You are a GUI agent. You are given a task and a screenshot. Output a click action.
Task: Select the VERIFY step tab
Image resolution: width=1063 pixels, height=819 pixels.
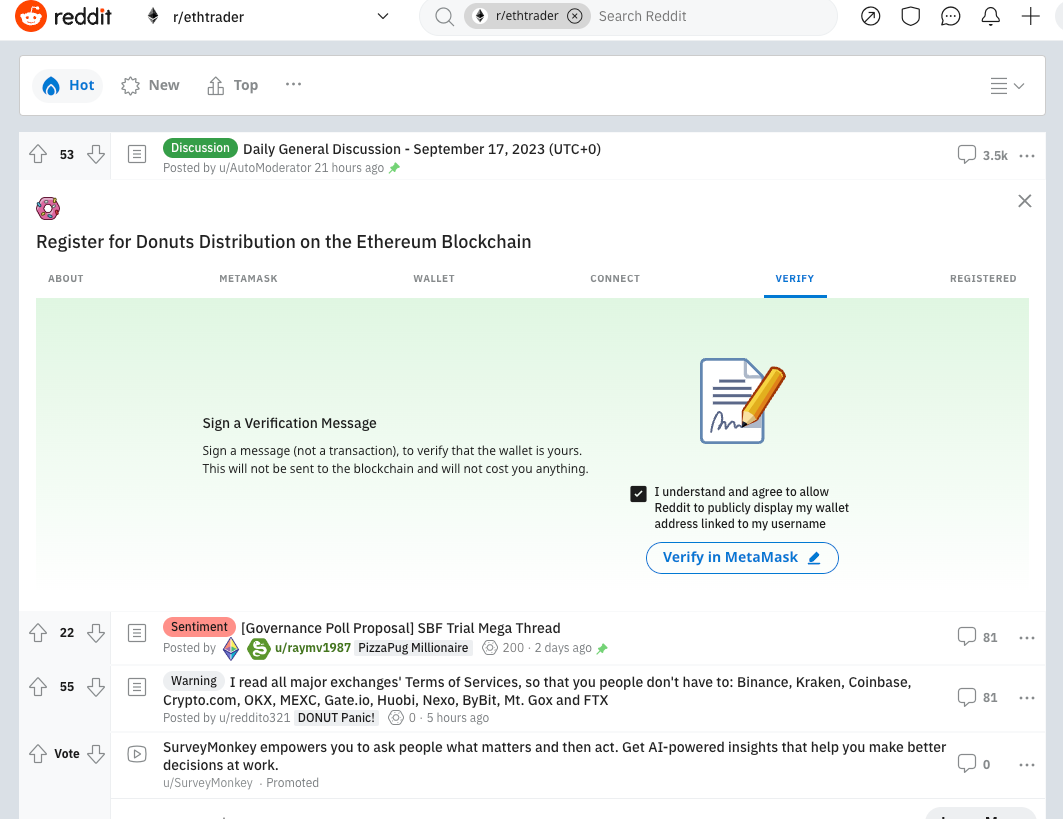pyautogui.click(x=795, y=279)
